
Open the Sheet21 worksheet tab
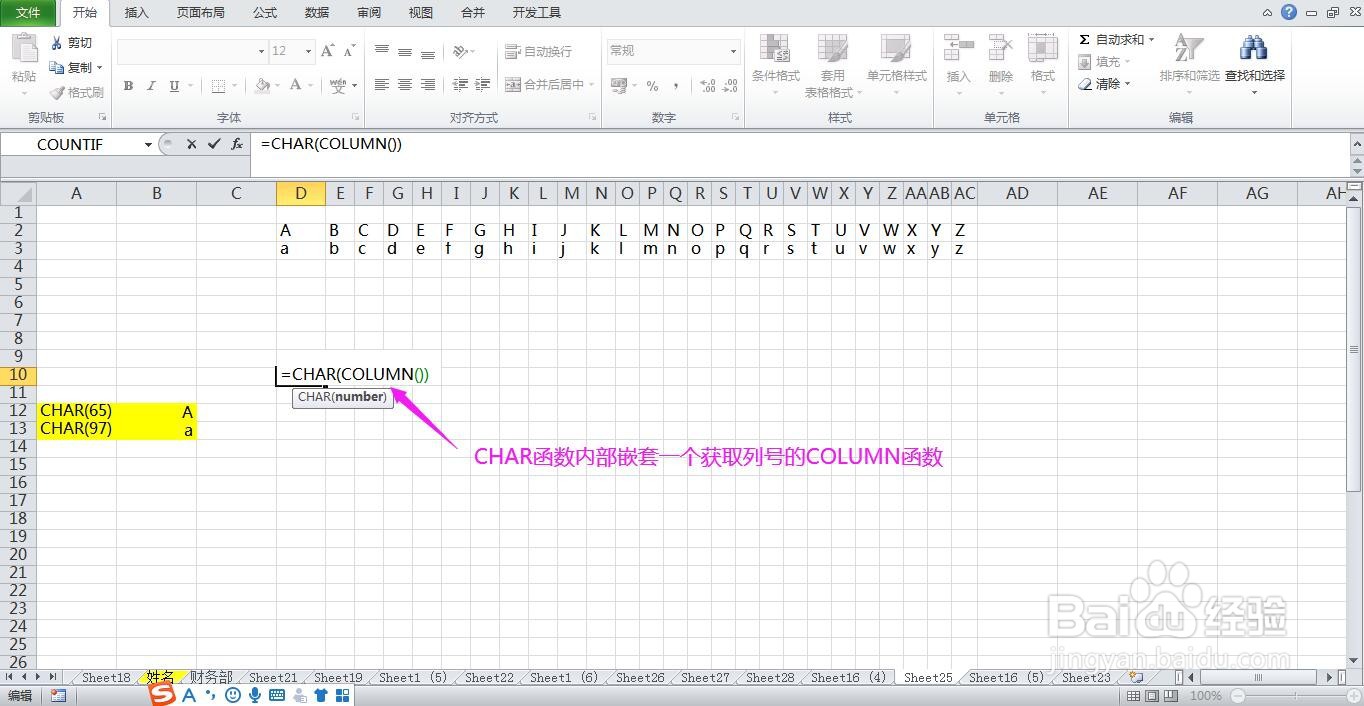click(x=273, y=677)
